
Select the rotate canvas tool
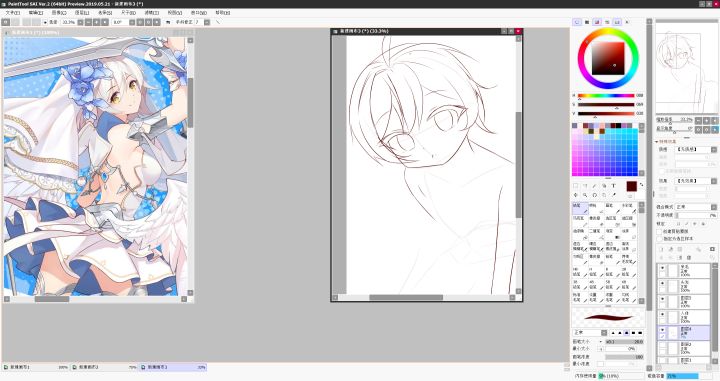(595, 195)
